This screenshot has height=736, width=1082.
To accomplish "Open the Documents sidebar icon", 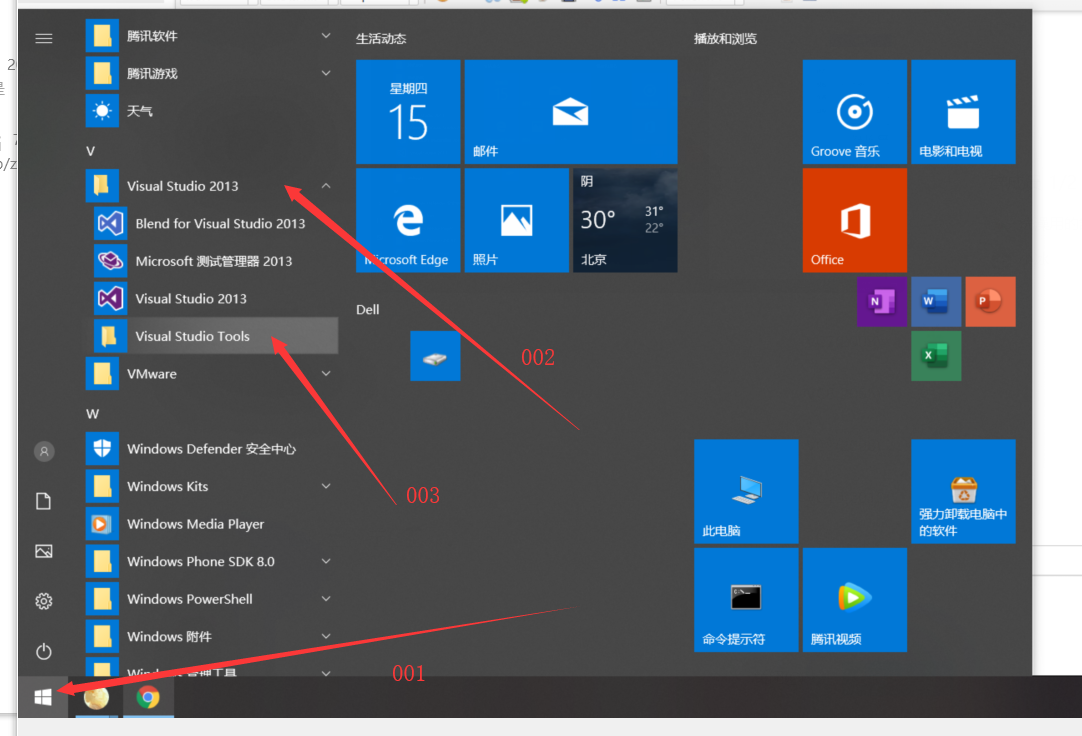I will tap(43, 501).
